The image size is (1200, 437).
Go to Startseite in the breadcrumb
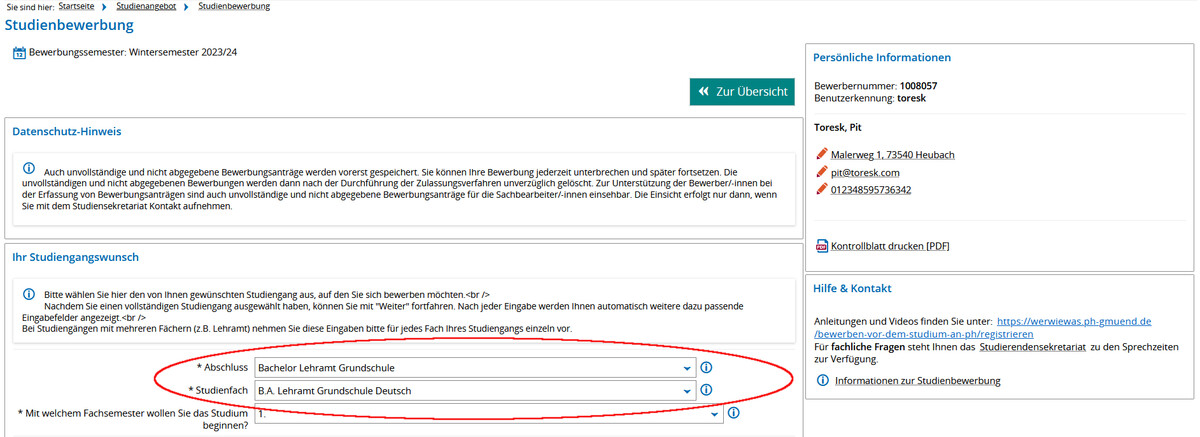[x=77, y=6]
